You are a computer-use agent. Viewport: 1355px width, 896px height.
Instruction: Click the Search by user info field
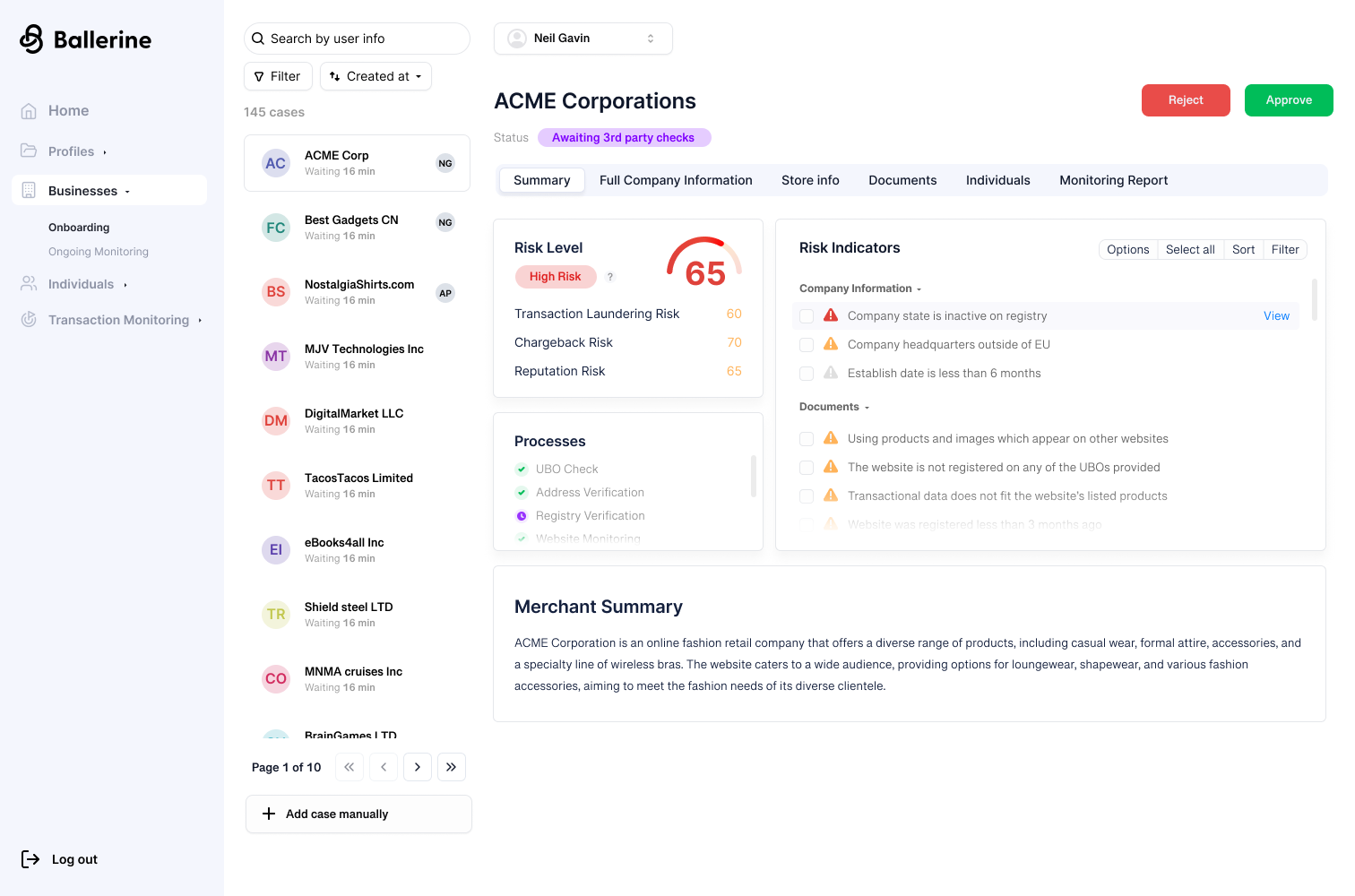click(357, 39)
